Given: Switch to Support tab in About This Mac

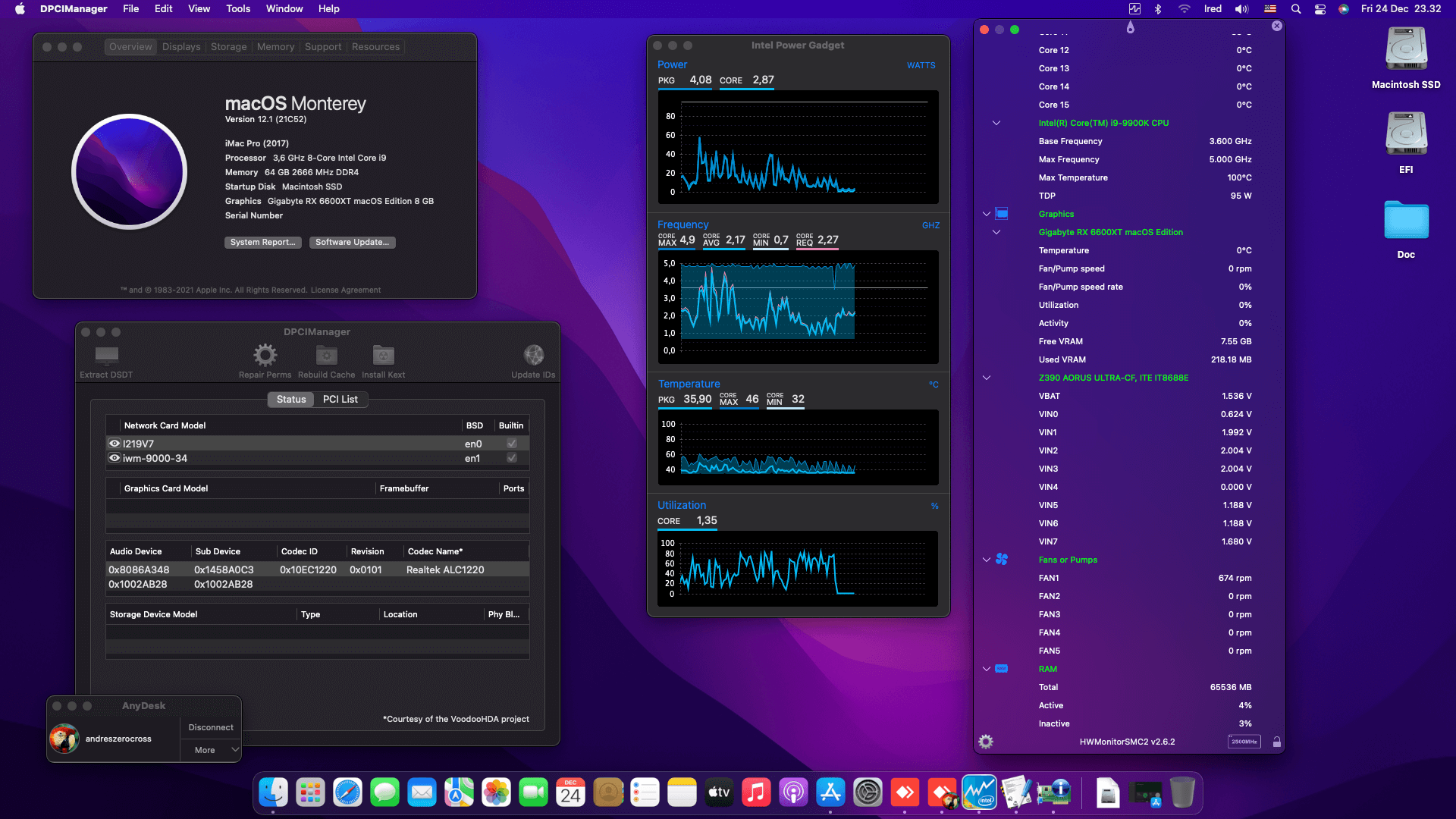Looking at the screenshot, I should 323,47.
